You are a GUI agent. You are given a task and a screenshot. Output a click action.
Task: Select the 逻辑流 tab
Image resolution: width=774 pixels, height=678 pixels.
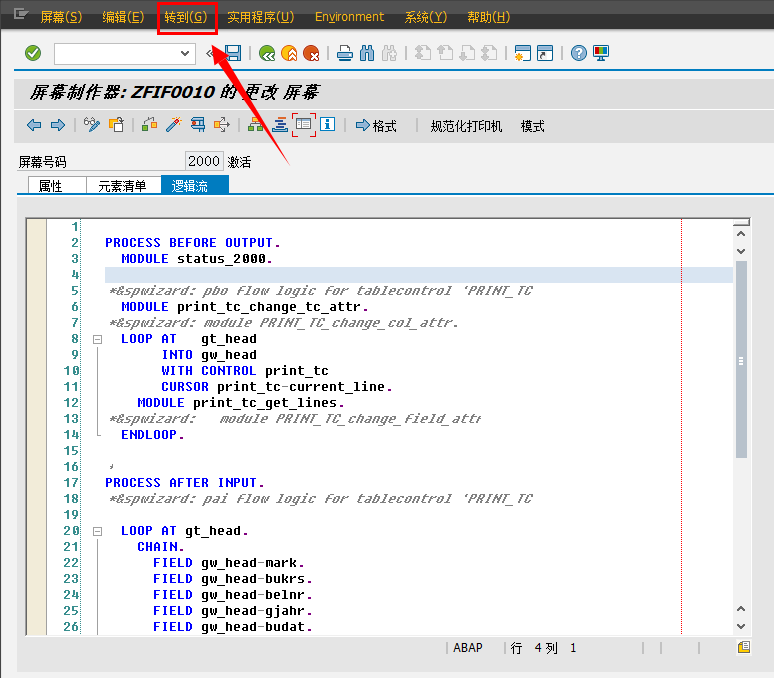coord(194,186)
